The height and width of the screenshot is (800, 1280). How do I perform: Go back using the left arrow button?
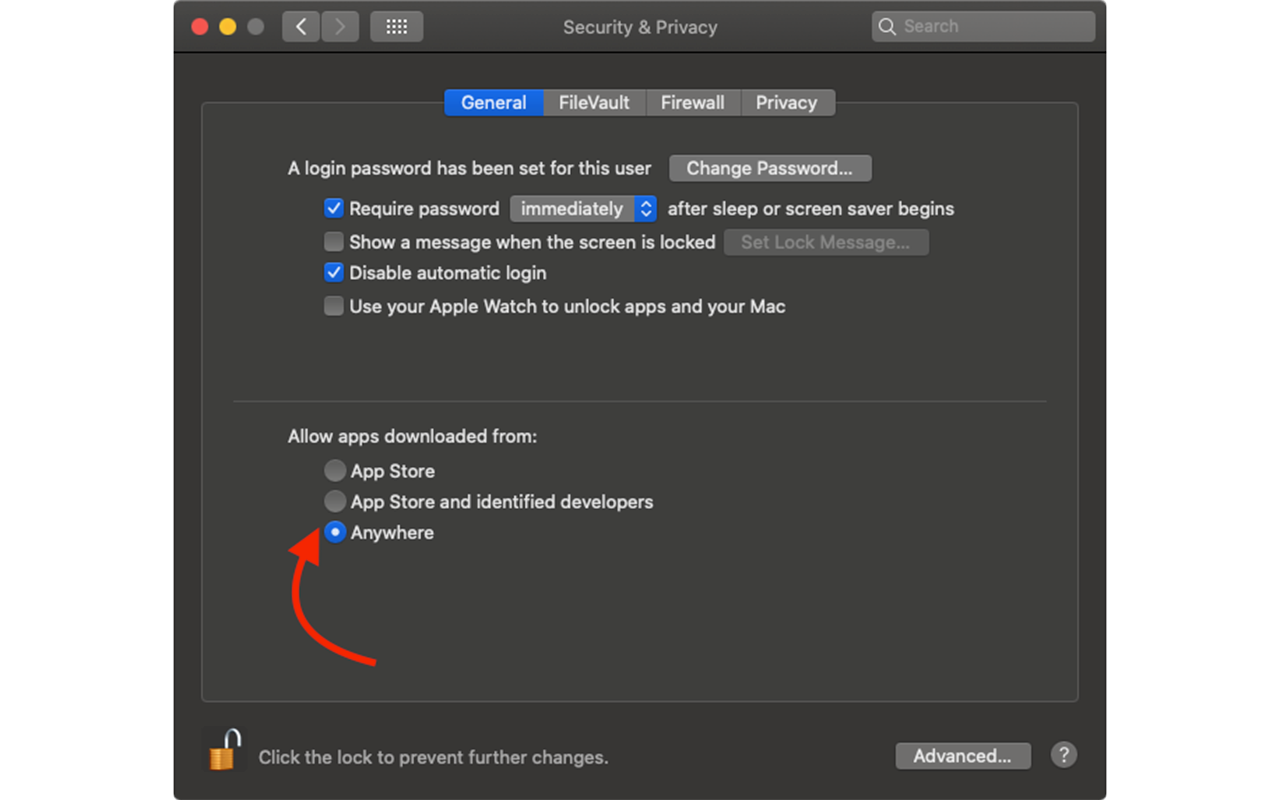coord(301,27)
